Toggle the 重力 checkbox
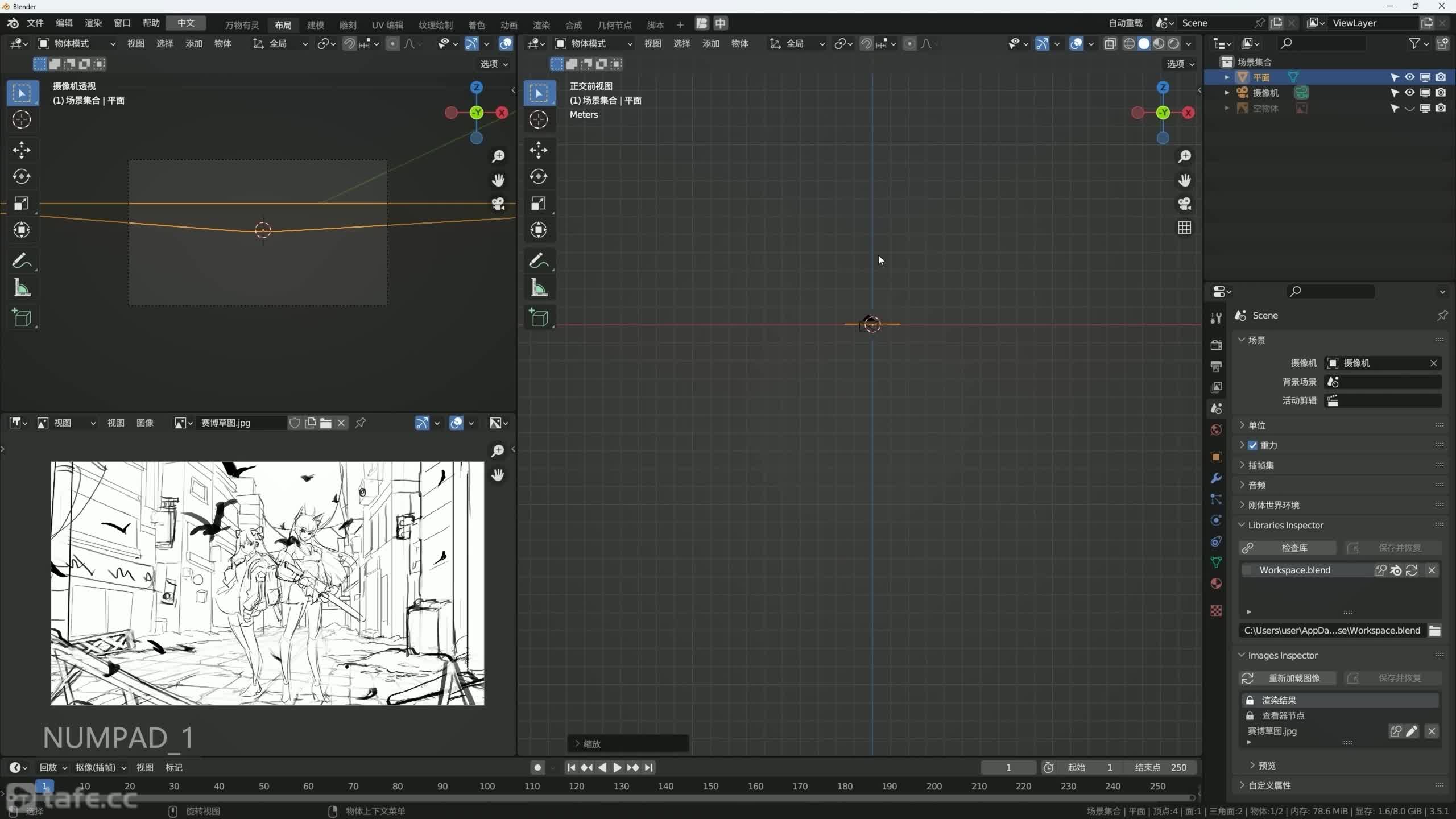The width and height of the screenshot is (1456, 819). tap(1253, 445)
